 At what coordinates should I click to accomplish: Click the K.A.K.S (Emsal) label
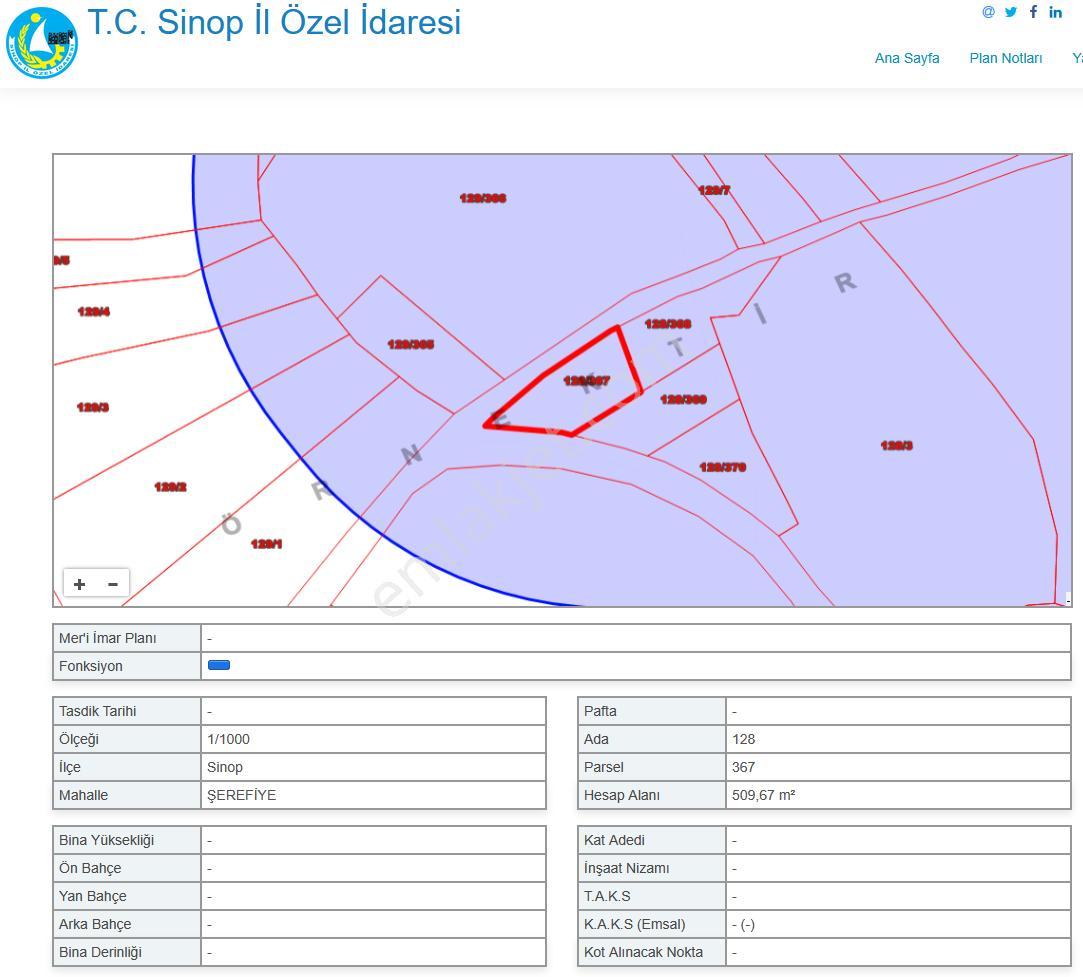pyautogui.click(x=635, y=924)
